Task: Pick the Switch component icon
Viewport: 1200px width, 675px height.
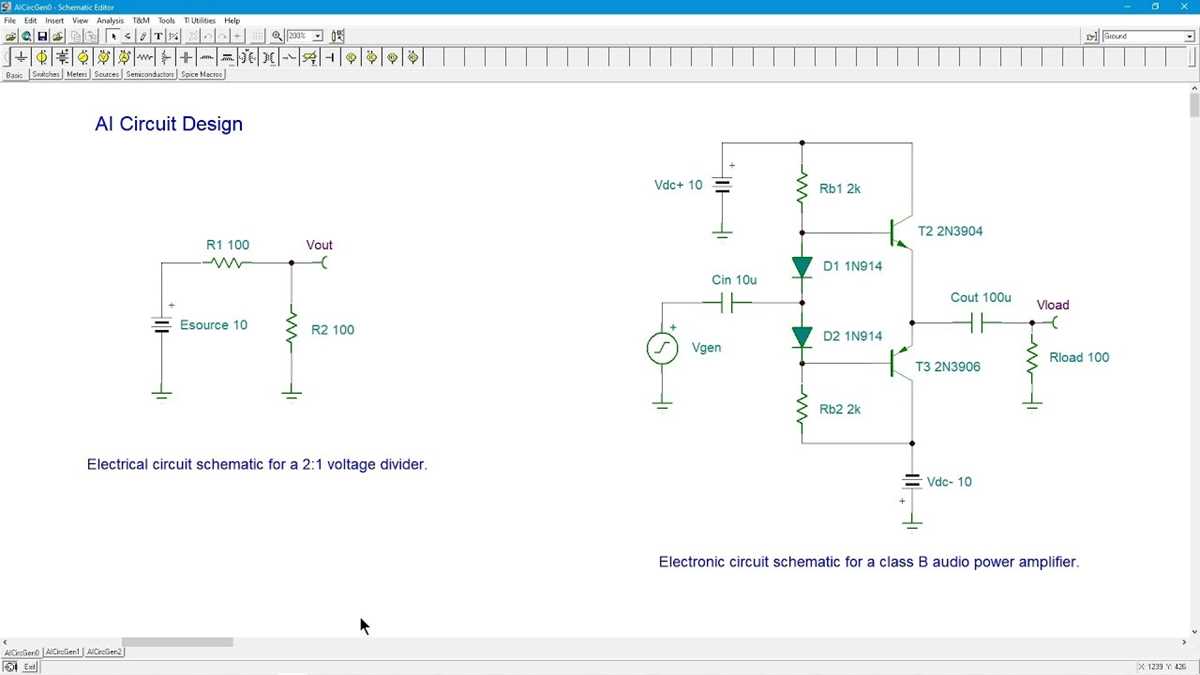Action: click(288, 57)
